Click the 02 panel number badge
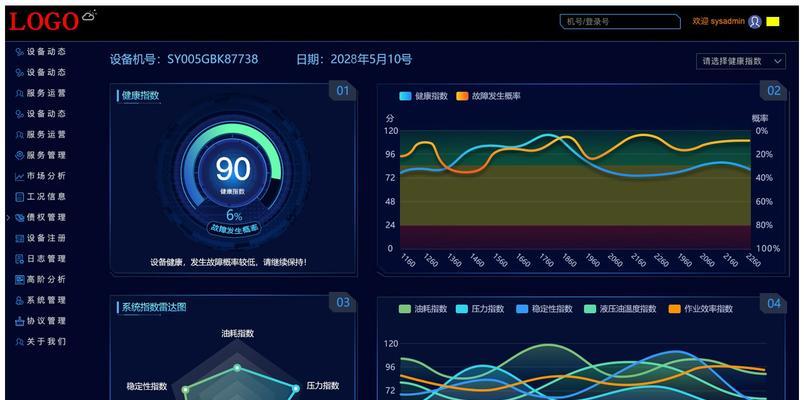The image size is (804, 400). tap(774, 91)
